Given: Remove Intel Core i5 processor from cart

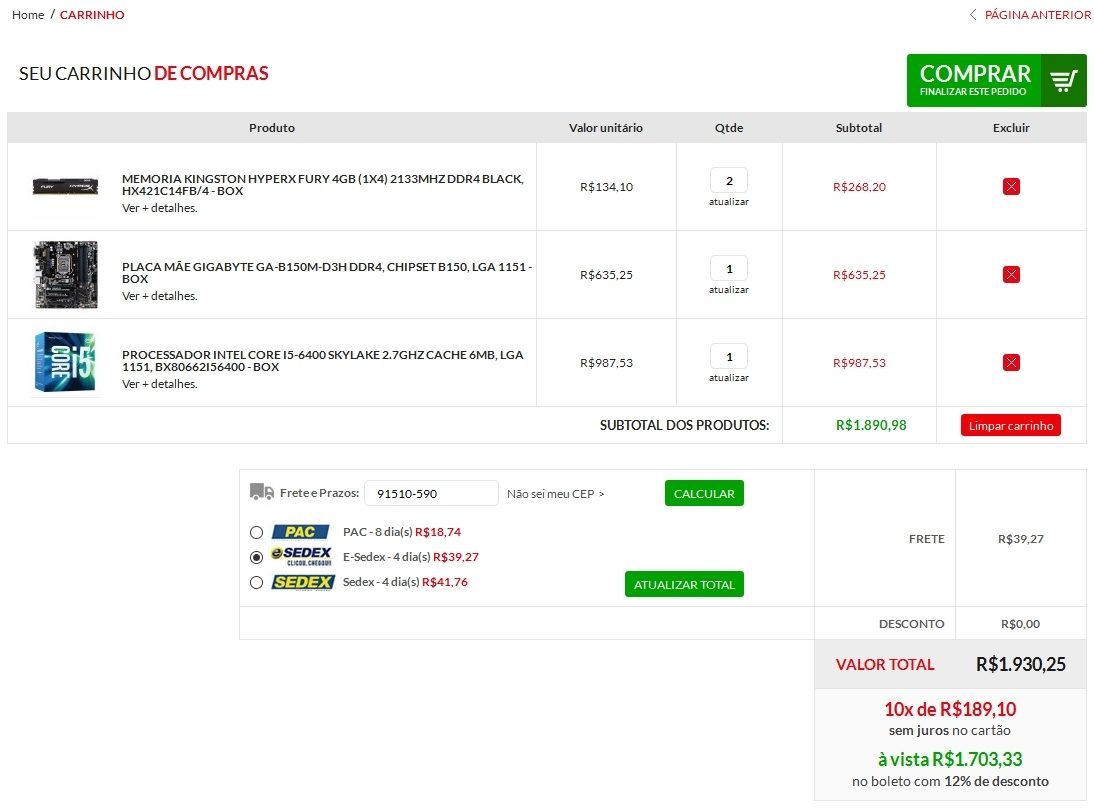Looking at the screenshot, I should [x=1011, y=362].
